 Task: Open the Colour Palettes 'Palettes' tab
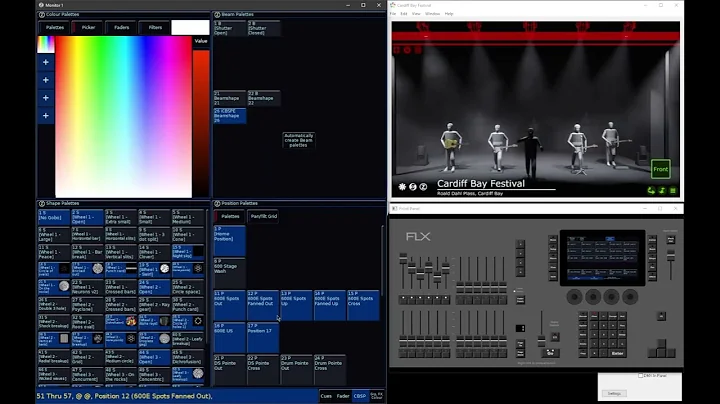(55, 28)
